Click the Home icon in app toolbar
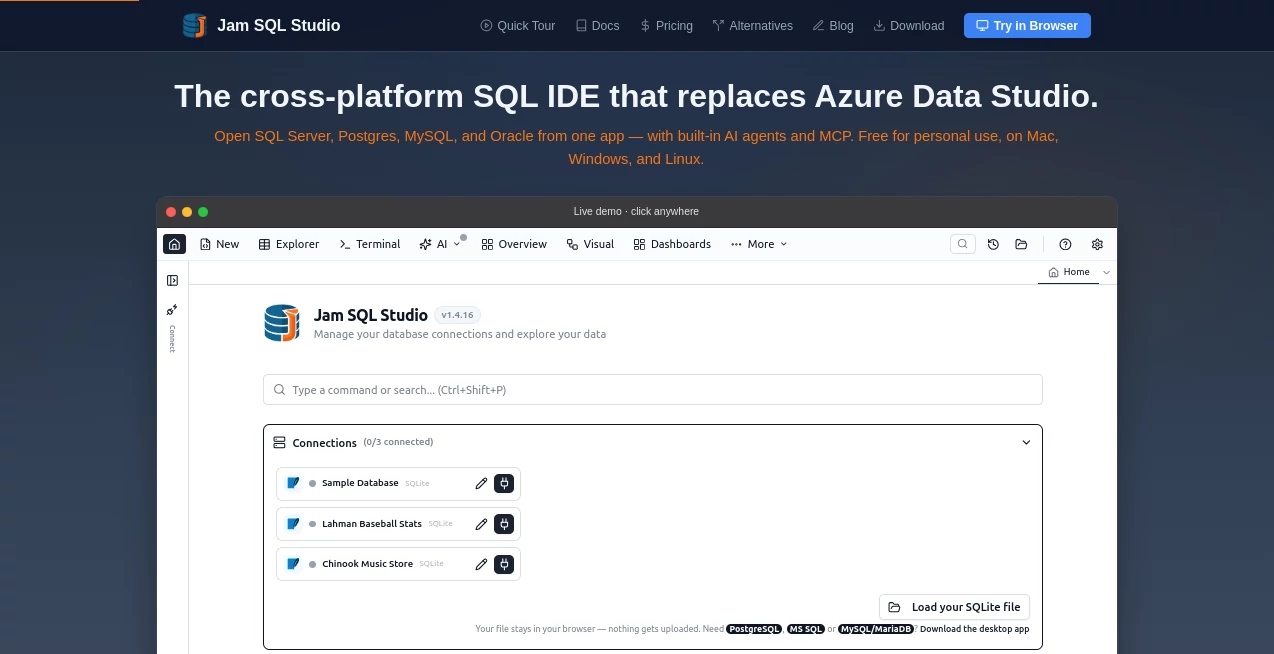The image size is (1274, 654). pyautogui.click(x=174, y=244)
